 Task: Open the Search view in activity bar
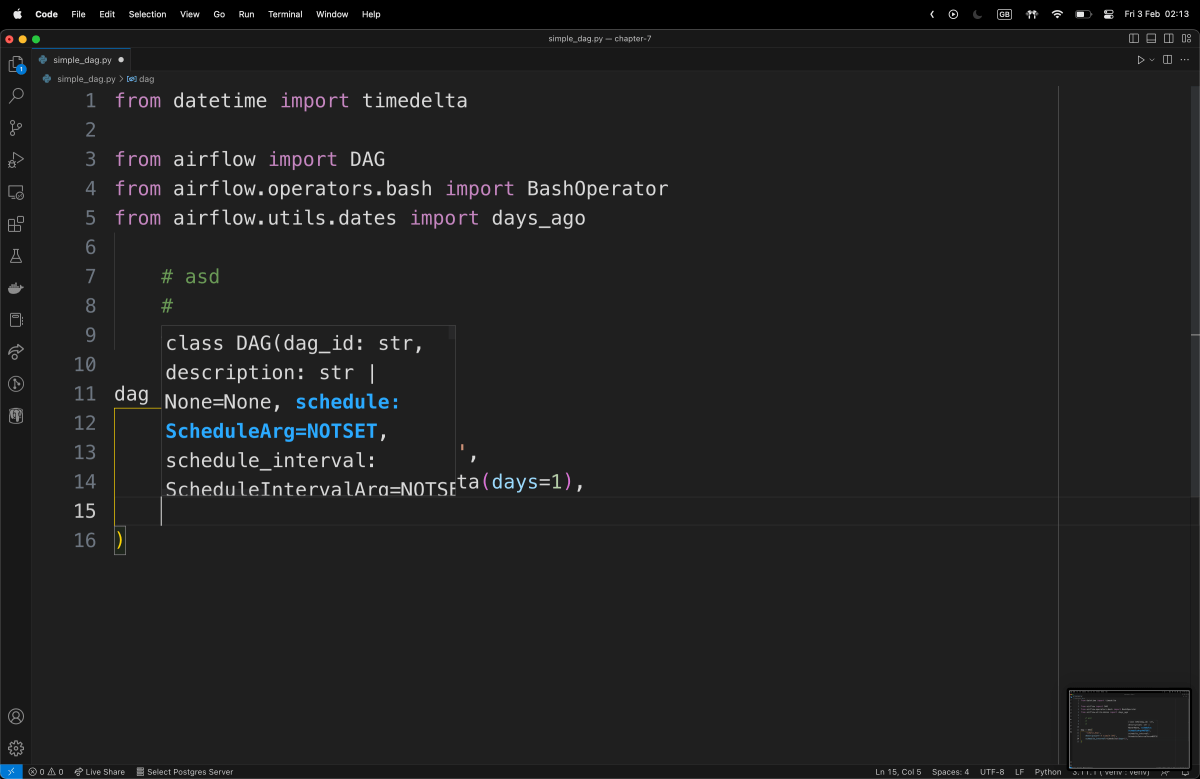[x=16, y=96]
